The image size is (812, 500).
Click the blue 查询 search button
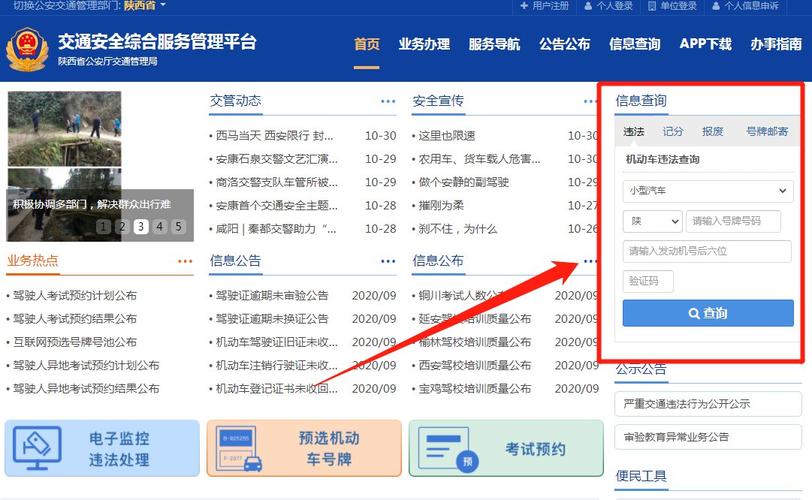[708, 313]
